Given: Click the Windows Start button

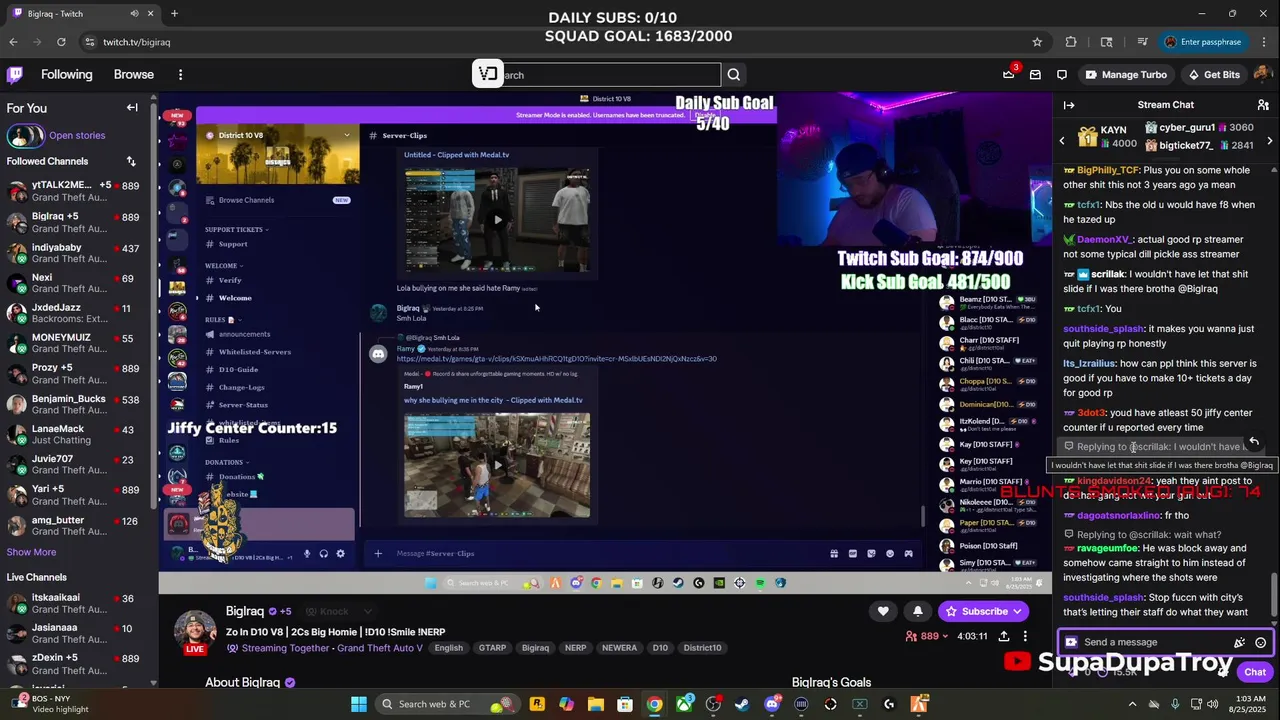Looking at the screenshot, I should (358, 704).
